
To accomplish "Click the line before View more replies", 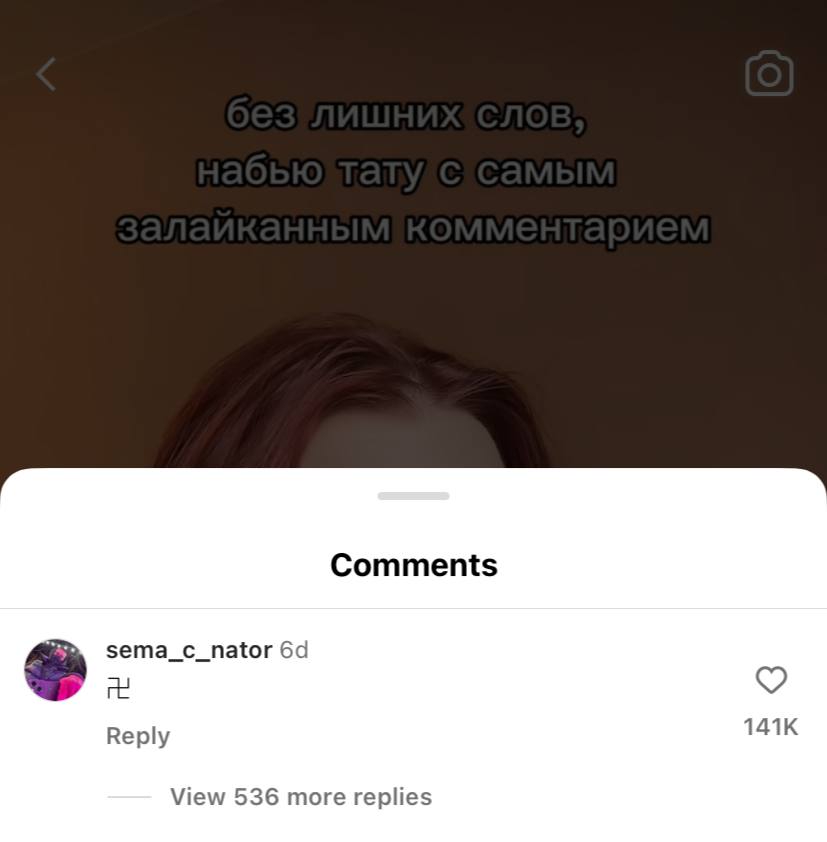I will point(129,797).
